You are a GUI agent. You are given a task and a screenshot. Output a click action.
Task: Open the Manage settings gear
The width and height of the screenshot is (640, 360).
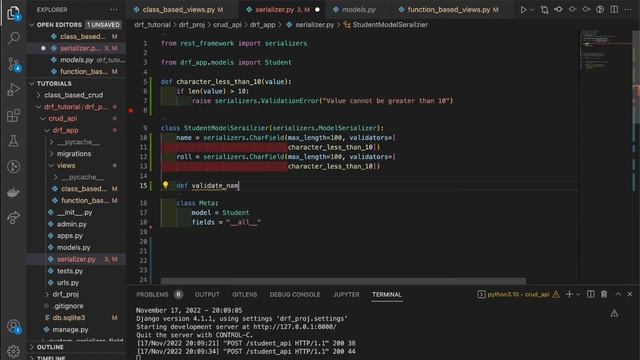coord(13,351)
